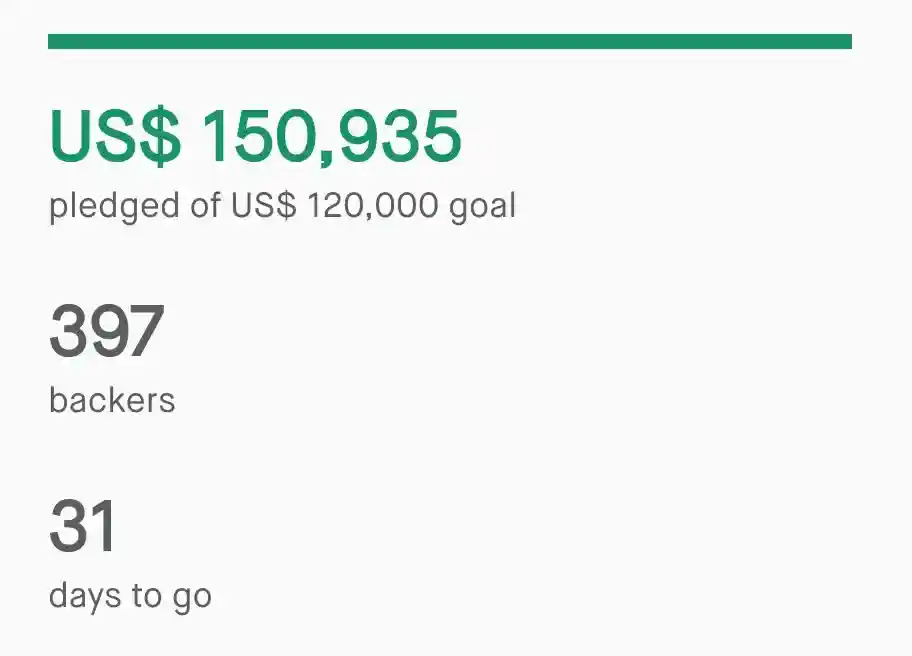Click the "days to go" label
Image resolution: width=912 pixels, height=656 pixels.
(x=130, y=596)
